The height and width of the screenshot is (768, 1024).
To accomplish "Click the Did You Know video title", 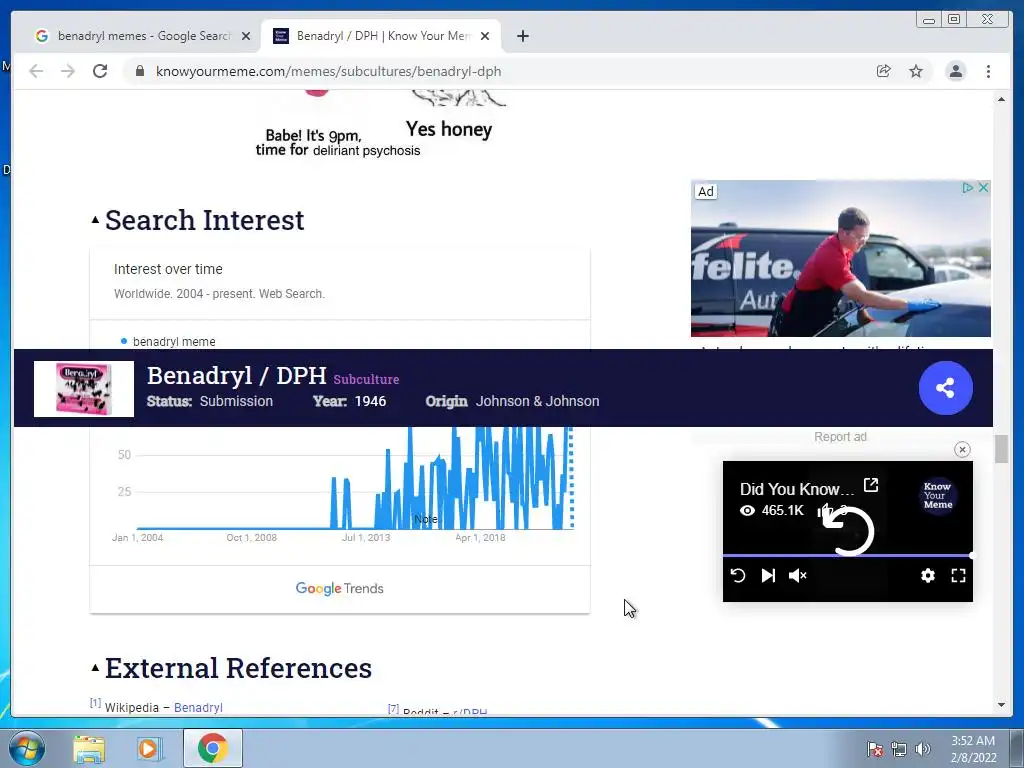I will (x=797, y=489).
